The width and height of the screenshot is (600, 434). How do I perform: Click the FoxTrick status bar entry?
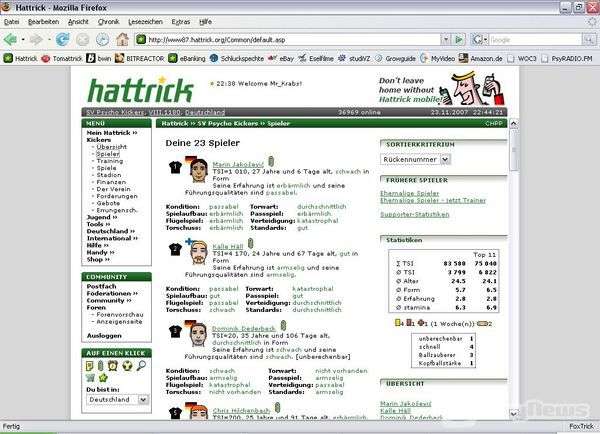(x=581, y=426)
